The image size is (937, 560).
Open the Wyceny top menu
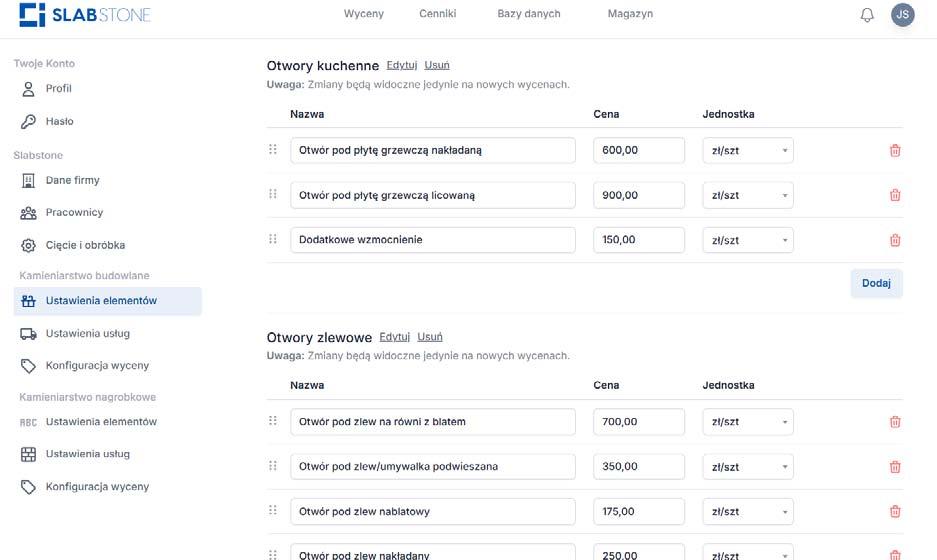[363, 14]
